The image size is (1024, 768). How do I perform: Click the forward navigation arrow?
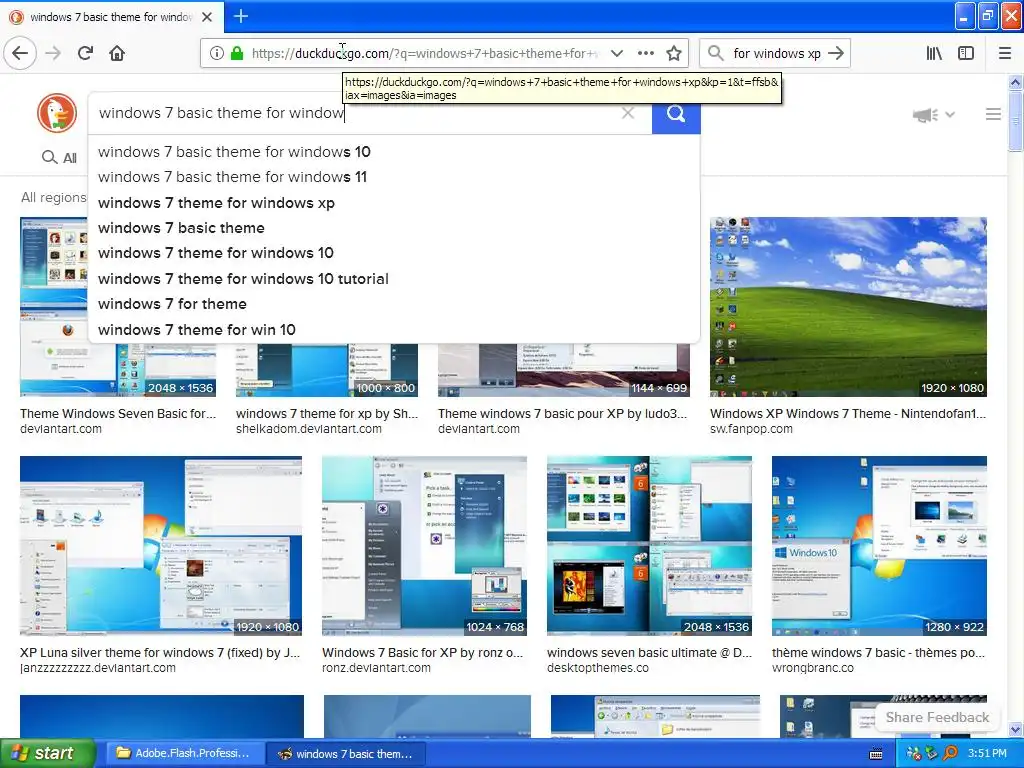coord(54,54)
